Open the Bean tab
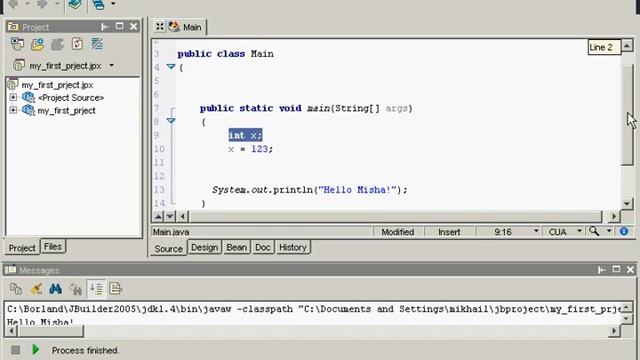The width and height of the screenshot is (640, 360). [236, 247]
